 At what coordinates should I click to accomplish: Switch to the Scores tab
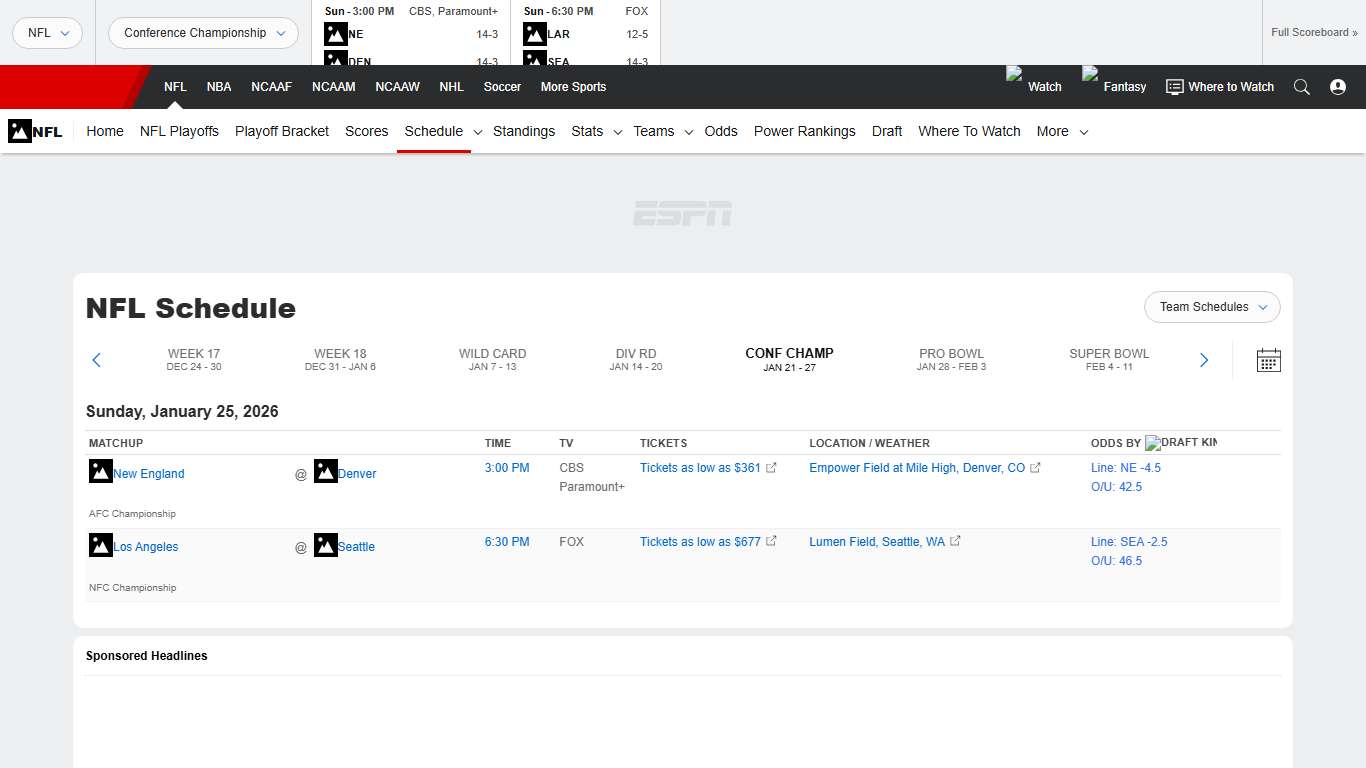click(x=366, y=131)
